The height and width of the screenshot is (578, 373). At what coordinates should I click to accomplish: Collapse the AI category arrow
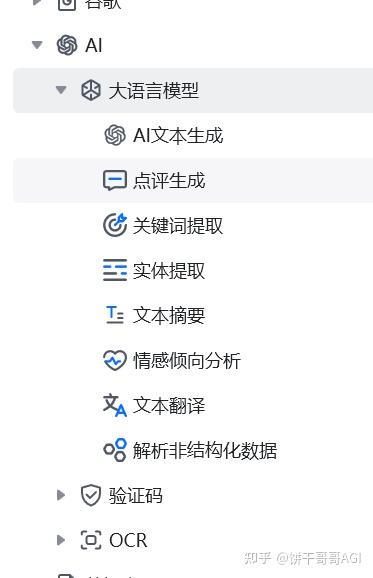37,45
